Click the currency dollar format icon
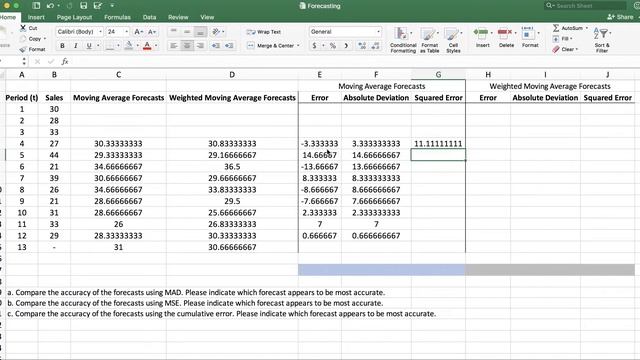Screen dimensions: 640x360 314,46
